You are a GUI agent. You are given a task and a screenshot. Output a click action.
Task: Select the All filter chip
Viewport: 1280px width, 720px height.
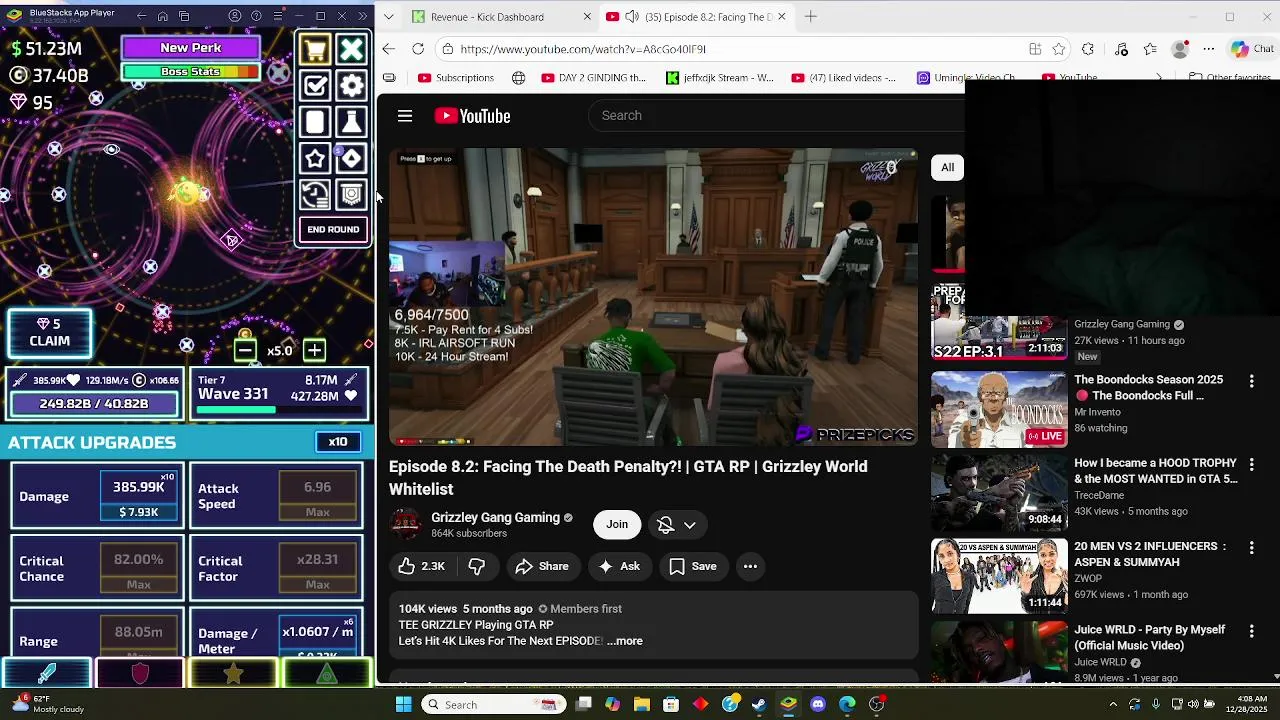point(947,167)
